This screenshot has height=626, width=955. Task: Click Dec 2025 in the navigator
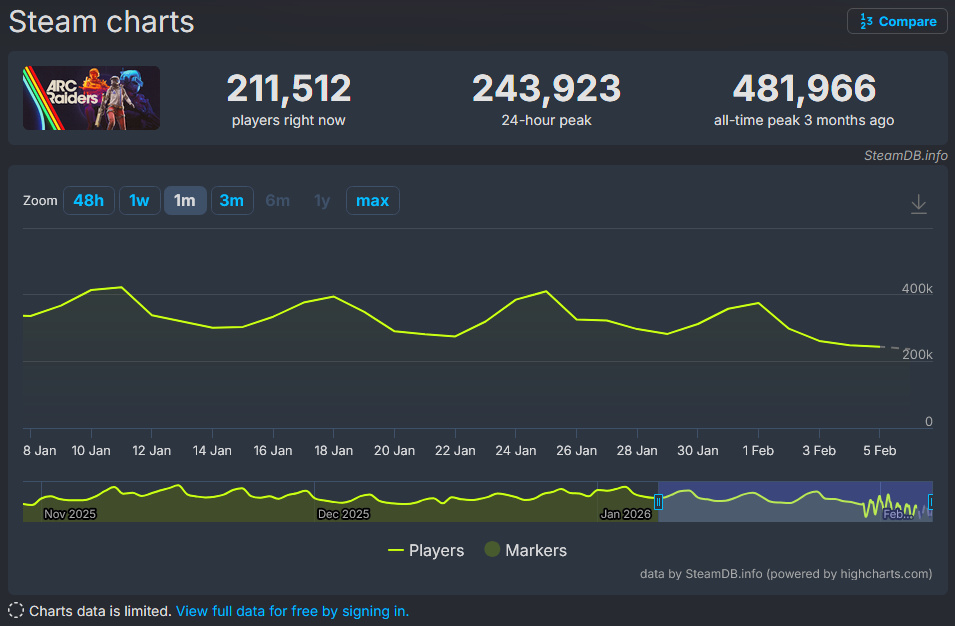point(344,514)
